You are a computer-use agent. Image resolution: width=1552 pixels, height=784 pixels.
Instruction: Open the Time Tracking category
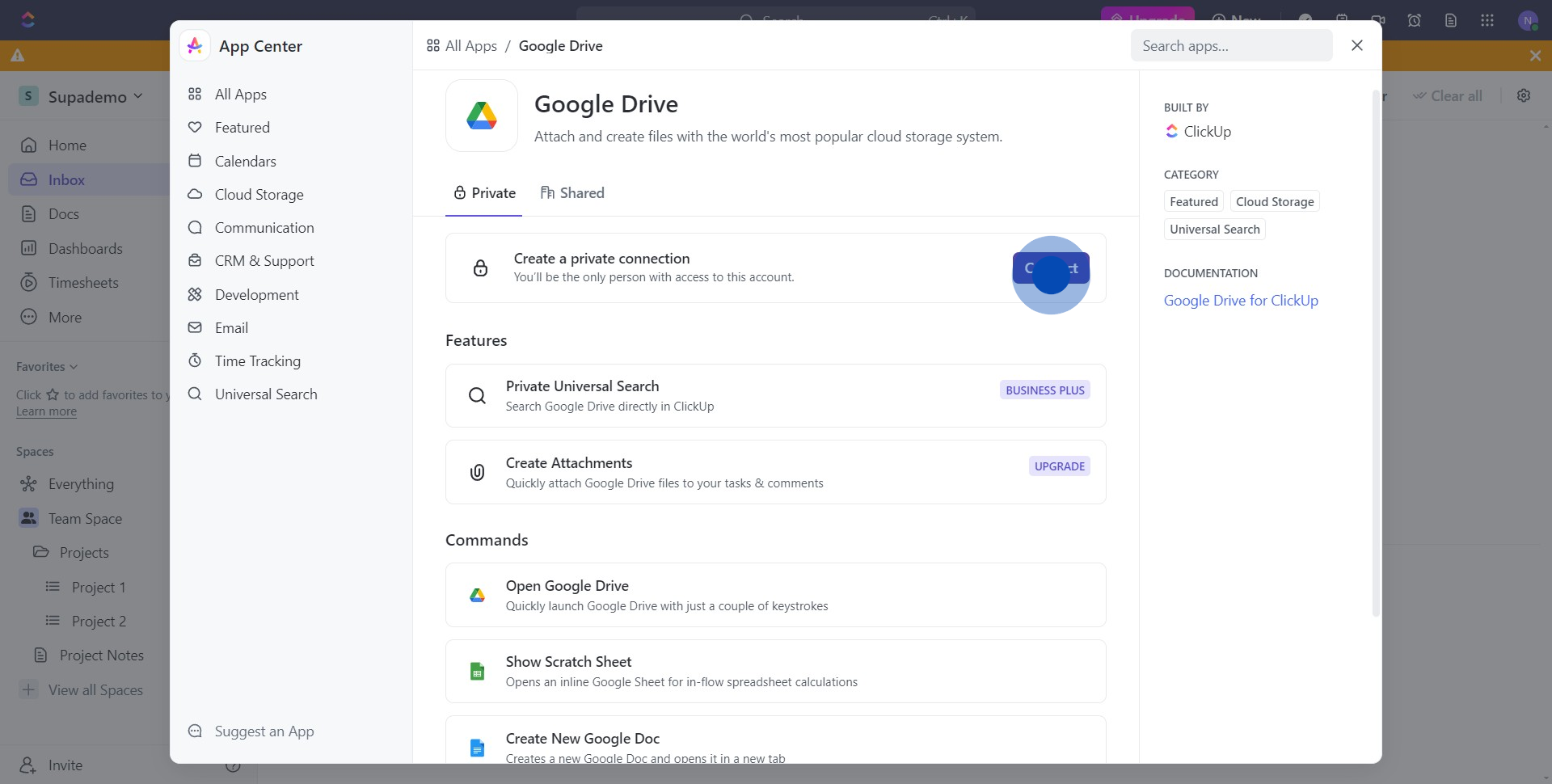[257, 361]
